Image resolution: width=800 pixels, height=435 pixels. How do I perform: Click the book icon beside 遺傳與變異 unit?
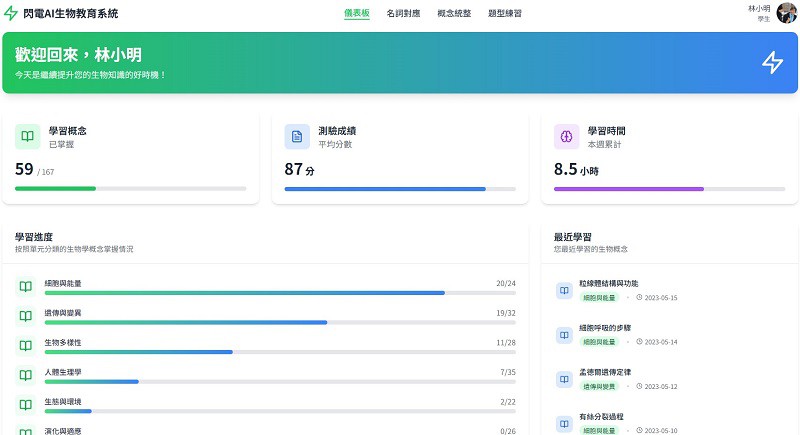click(25, 316)
